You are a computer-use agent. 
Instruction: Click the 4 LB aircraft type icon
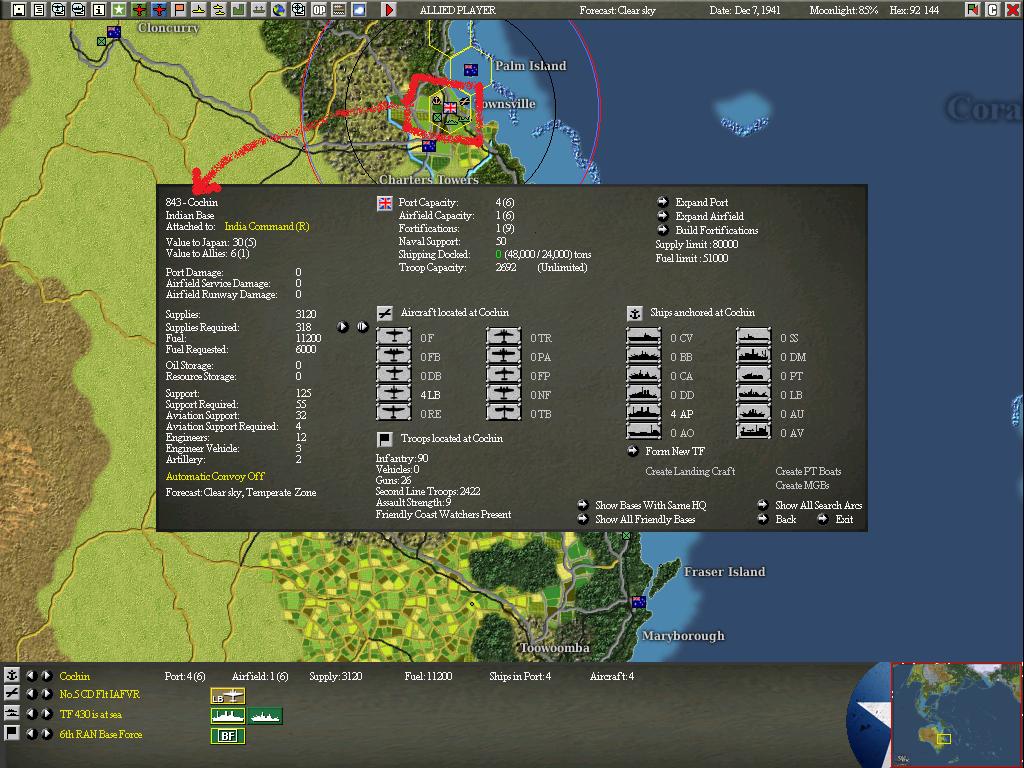tap(394, 394)
